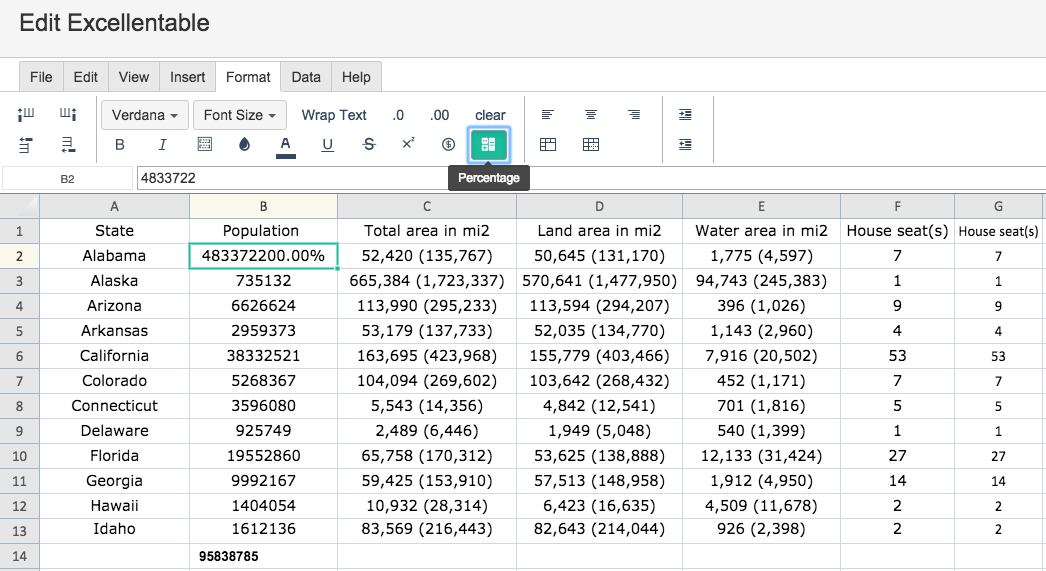The height and width of the screenshot is (571, 1046).
Task: Click the formula bar showing 4833722
Action: click(591, 178)
